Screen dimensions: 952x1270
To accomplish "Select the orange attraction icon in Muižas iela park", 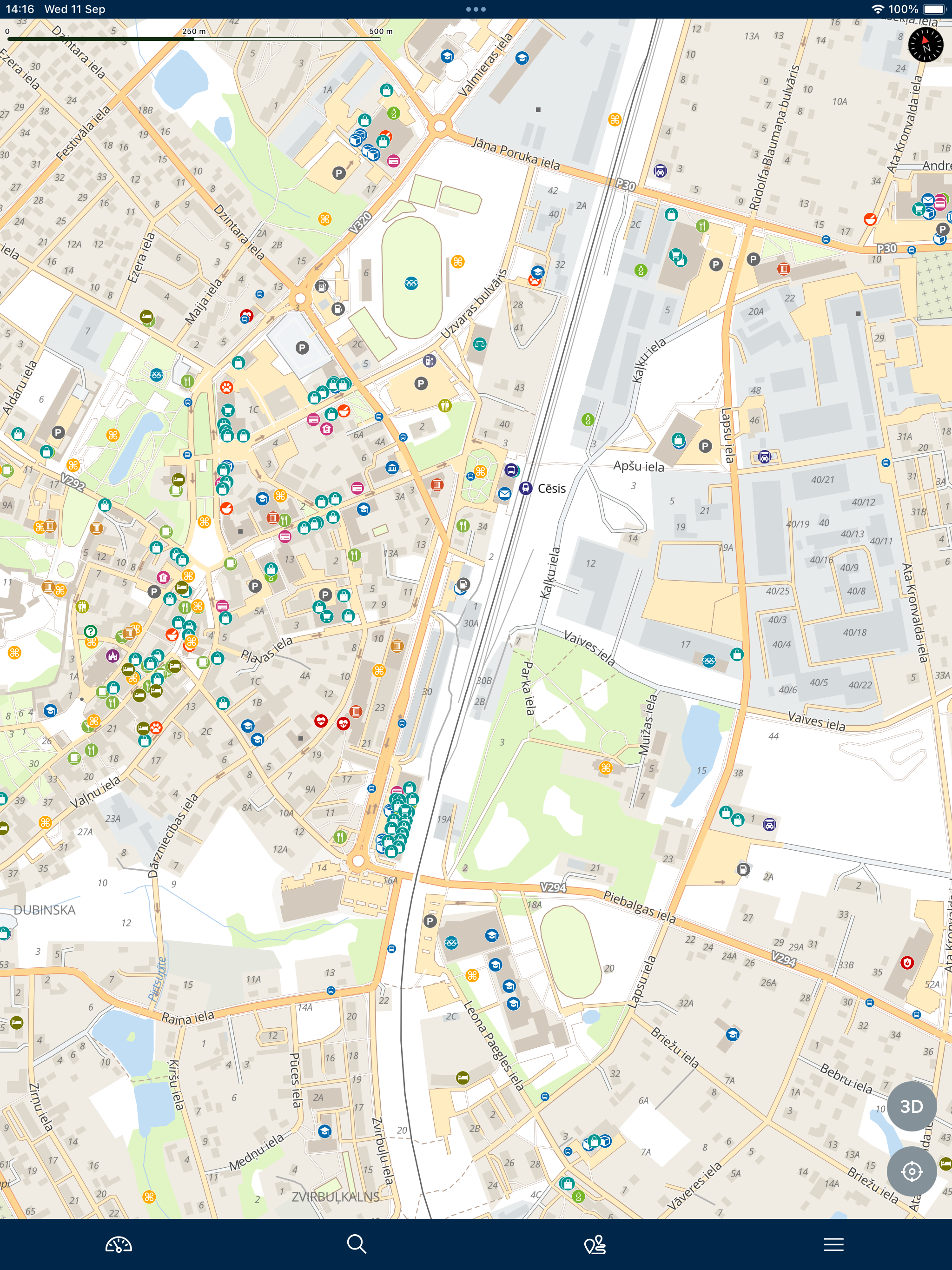I will [x=606, y=767].
